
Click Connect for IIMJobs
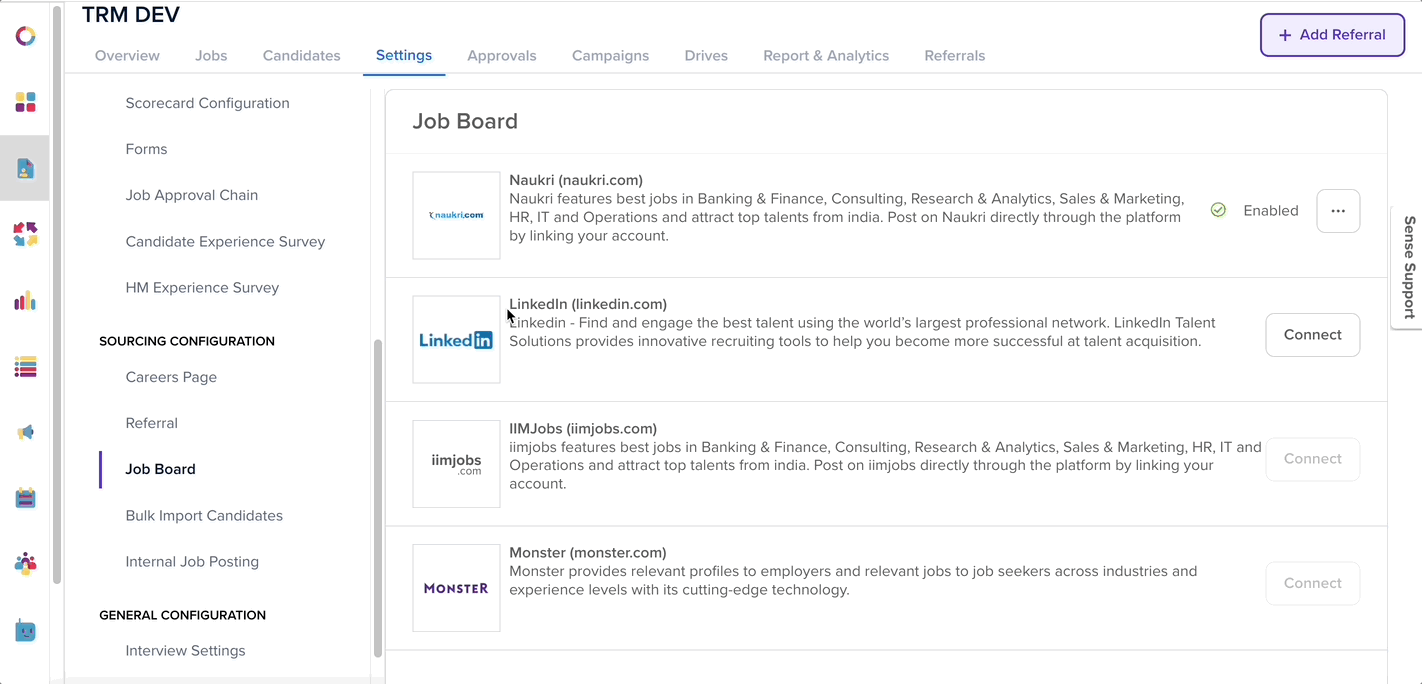pos(1312,459)
